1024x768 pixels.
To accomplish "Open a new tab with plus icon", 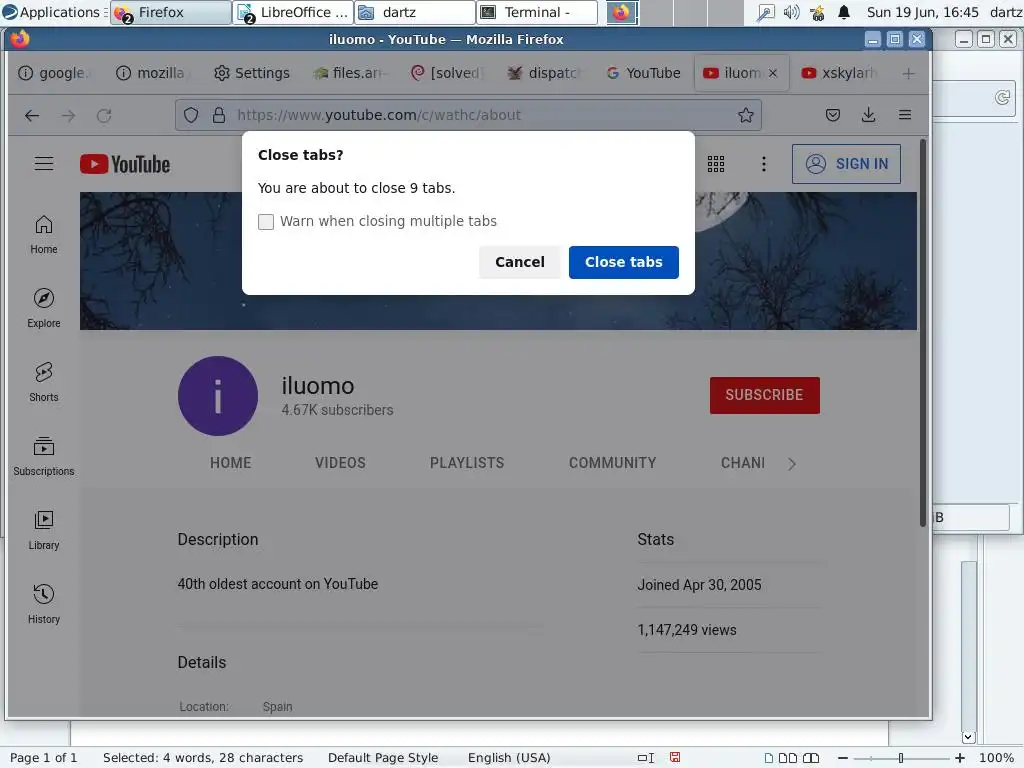I will (908, 74).
